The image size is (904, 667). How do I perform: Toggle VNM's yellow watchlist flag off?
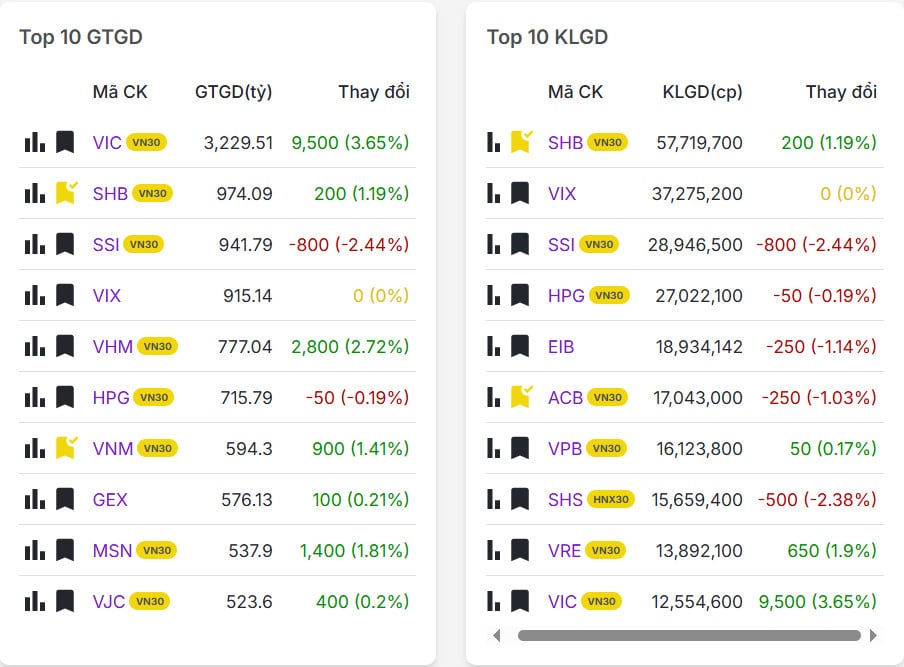66,448
